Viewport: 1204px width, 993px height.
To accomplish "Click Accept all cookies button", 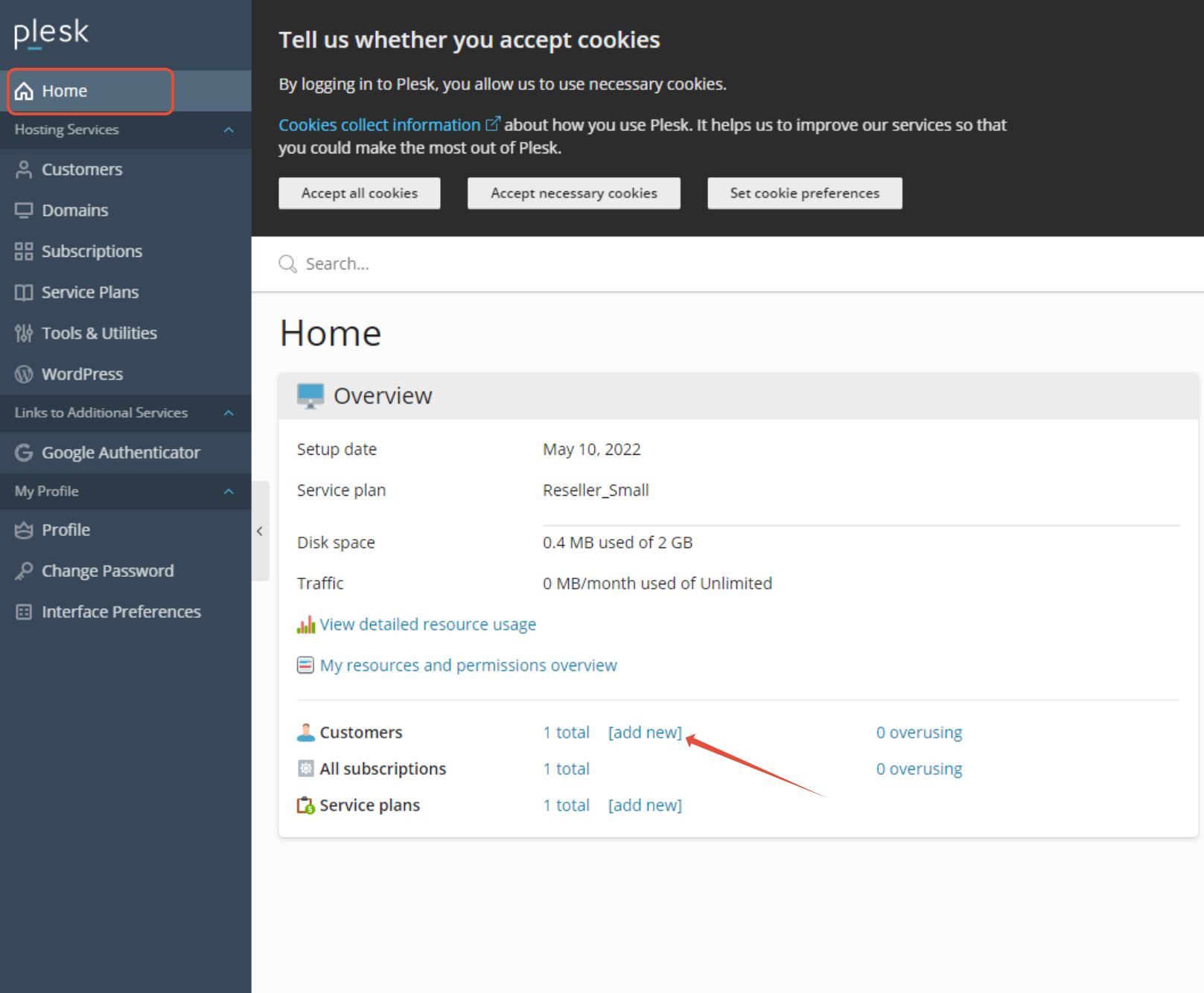I will [360, 193].
